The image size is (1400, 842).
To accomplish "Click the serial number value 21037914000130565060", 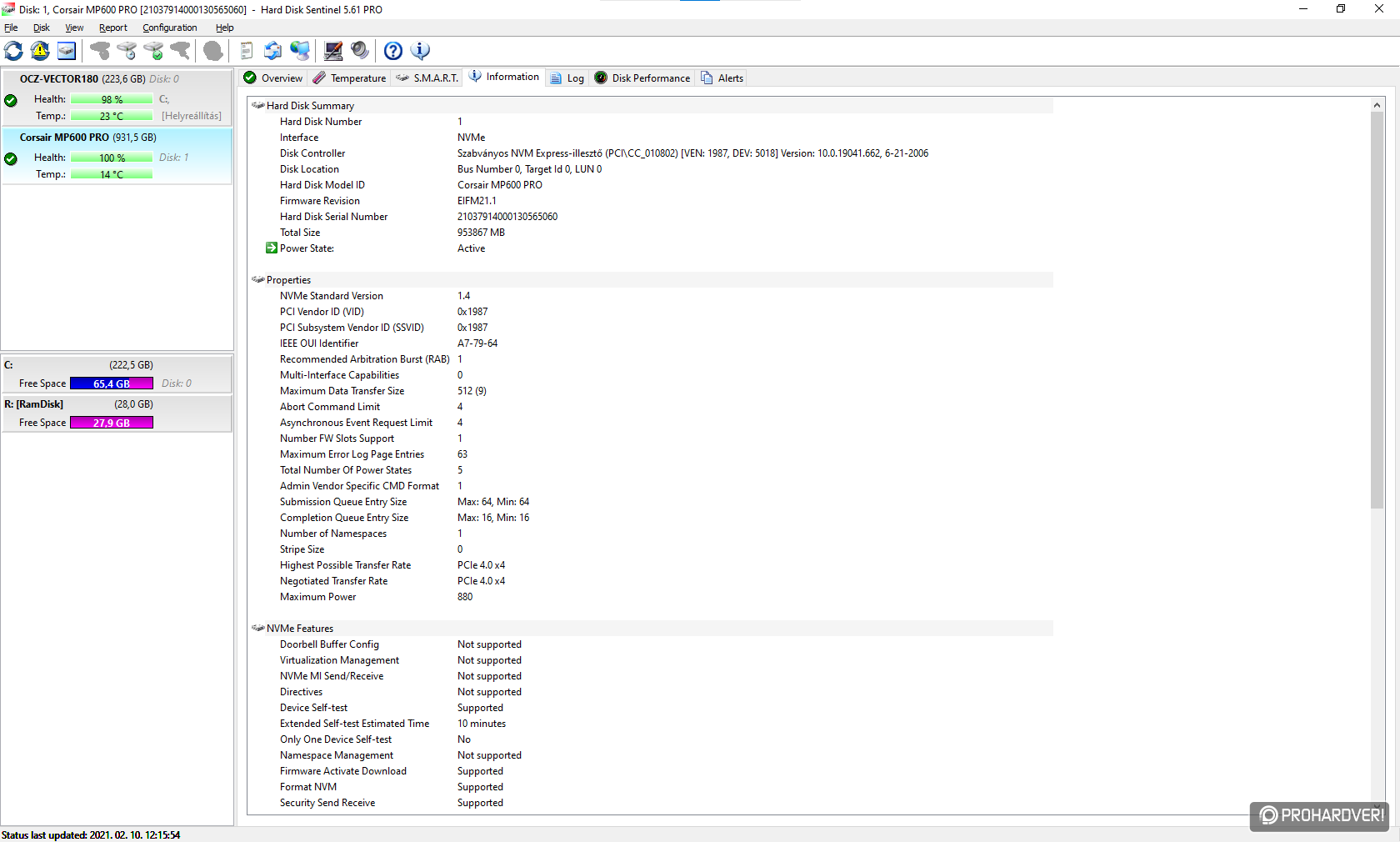I will click(507, 217).
